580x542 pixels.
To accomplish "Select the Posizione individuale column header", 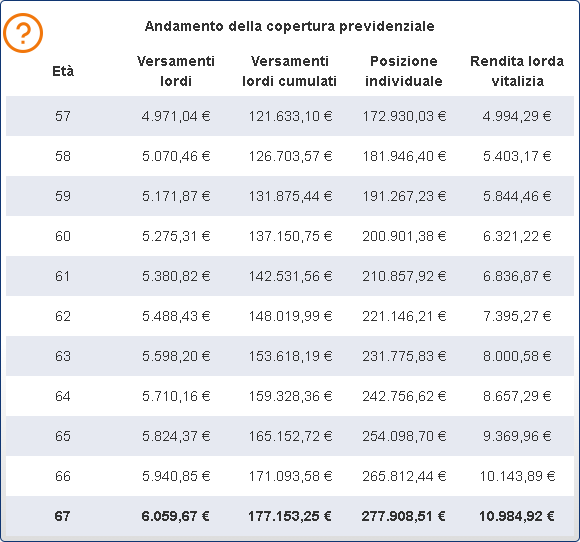I will pyautogui.click(x=404, y=71).
